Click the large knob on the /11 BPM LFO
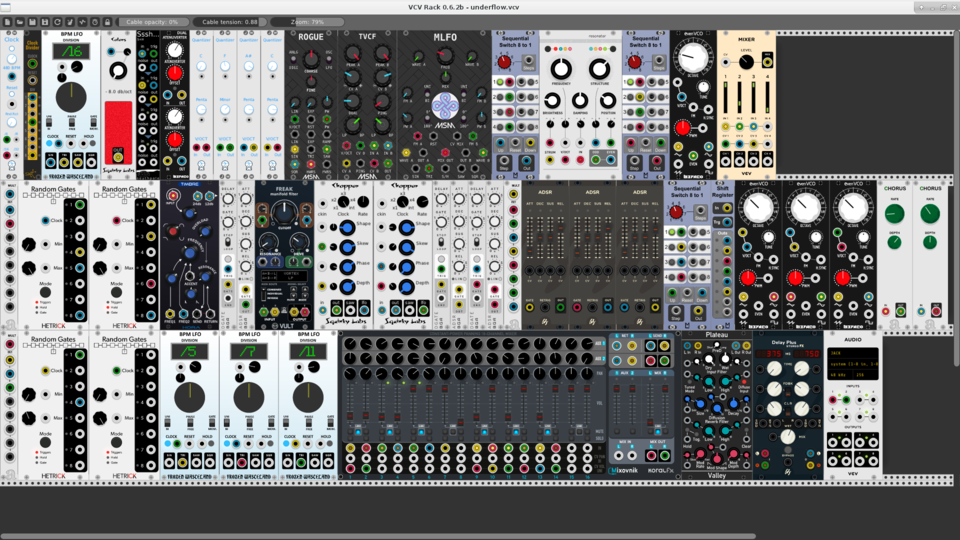 pos(308,397)
